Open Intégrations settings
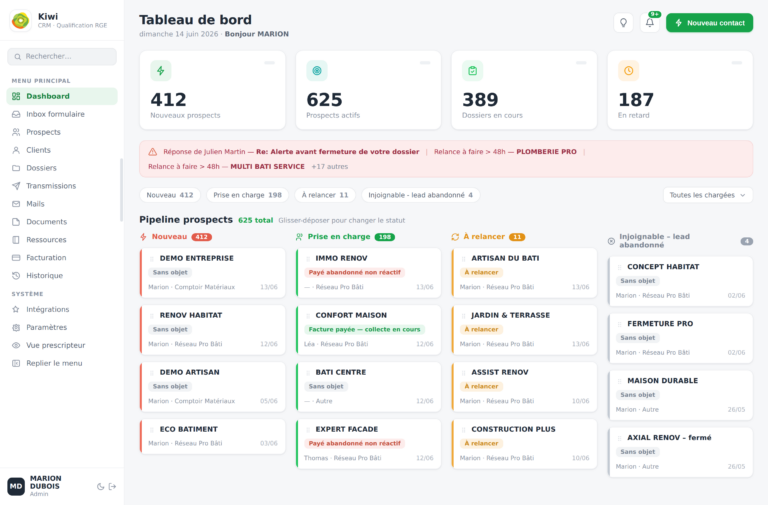The width and height of the screenshot is (768, 505). [62, 309]
